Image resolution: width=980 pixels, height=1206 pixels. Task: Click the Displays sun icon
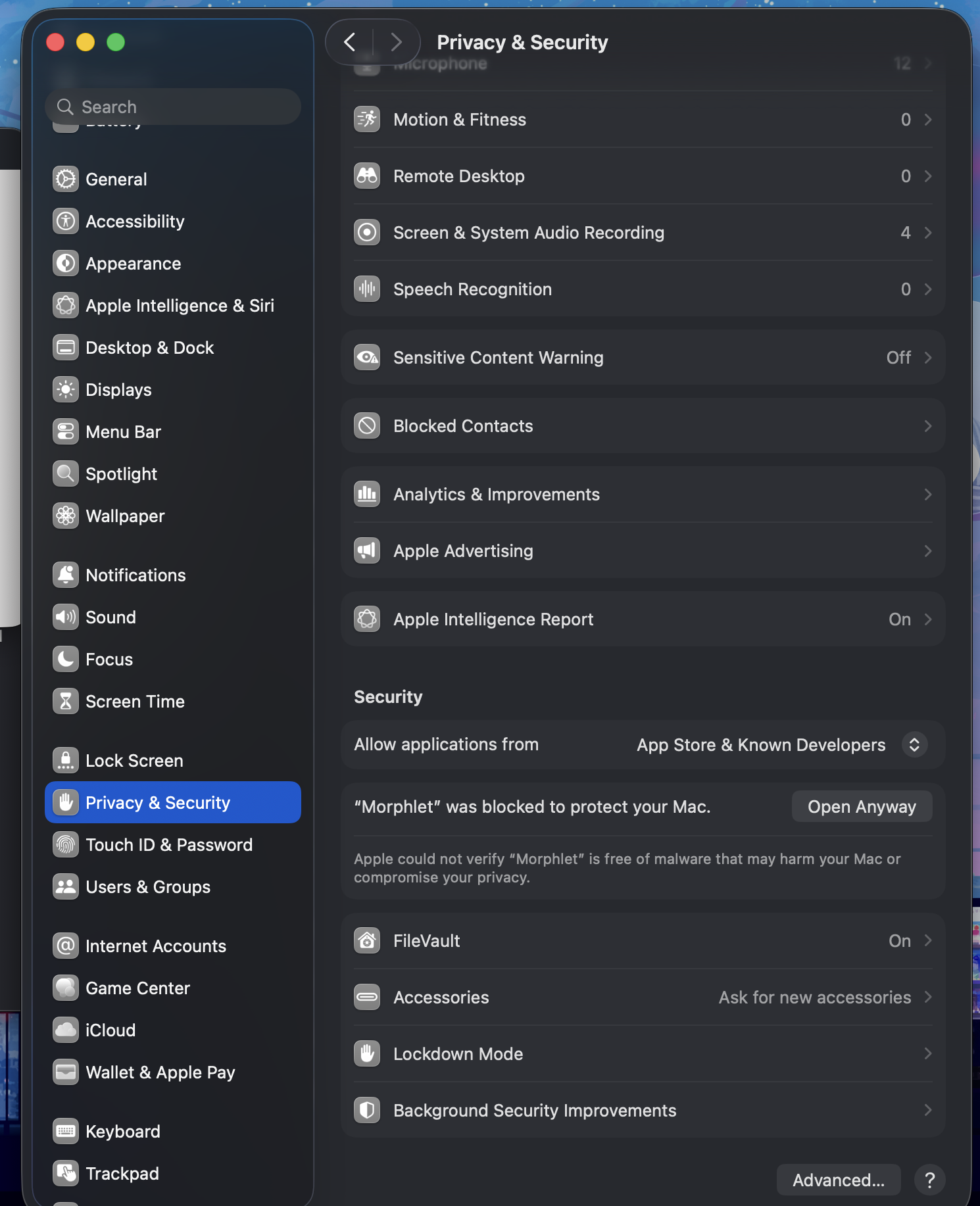coord(66,389)
